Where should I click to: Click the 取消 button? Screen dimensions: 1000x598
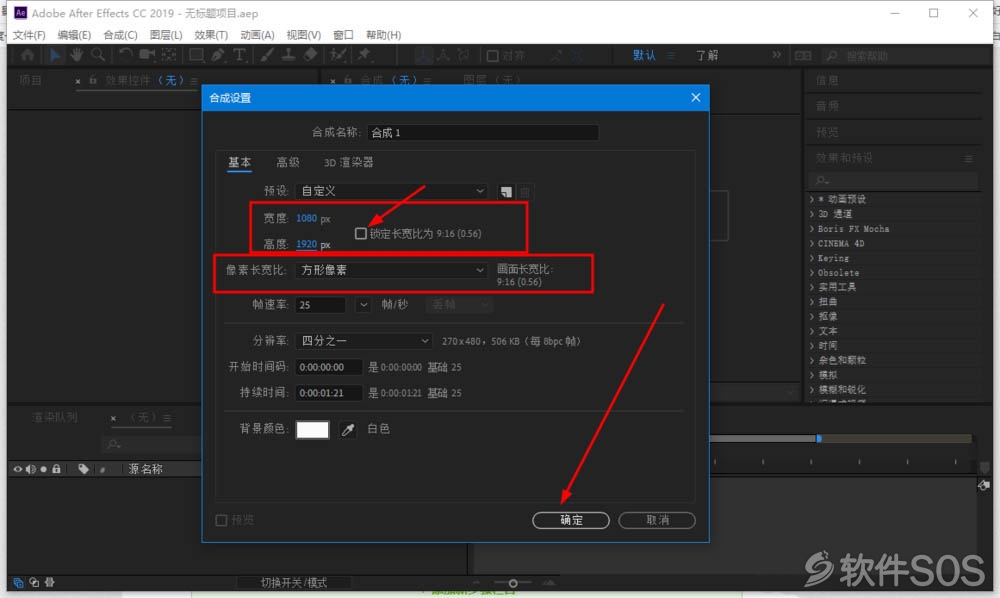657,520
